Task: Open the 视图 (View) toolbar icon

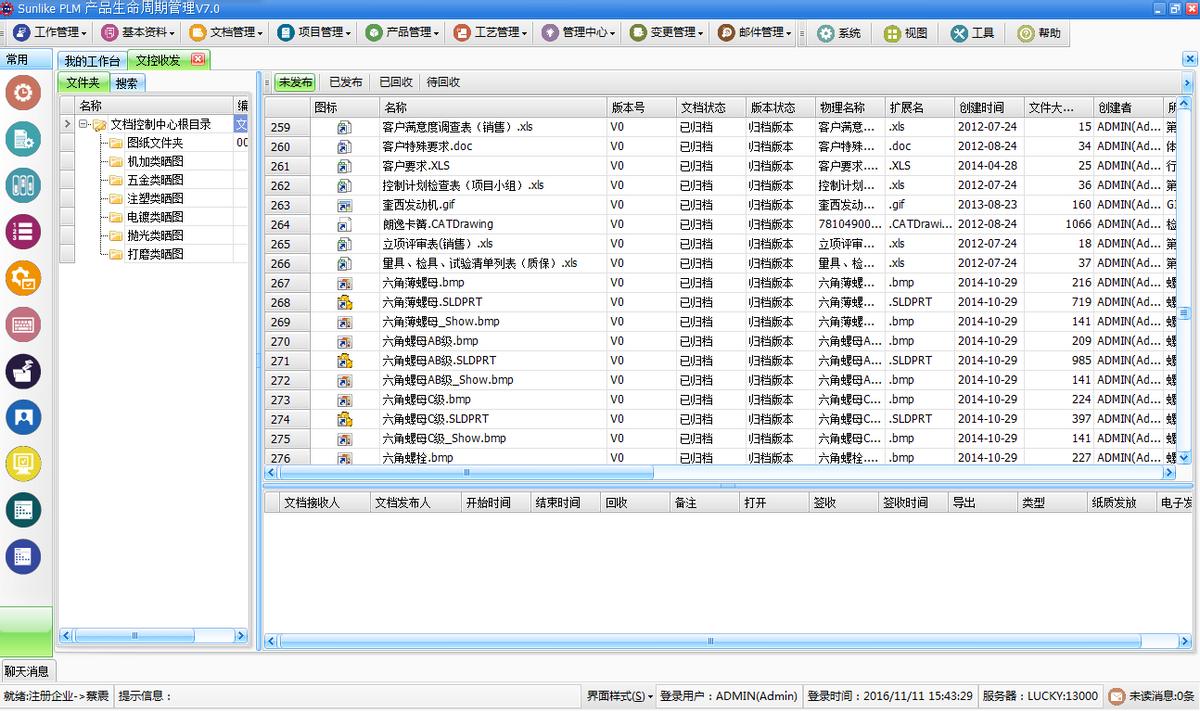Action: coord(903,33)
